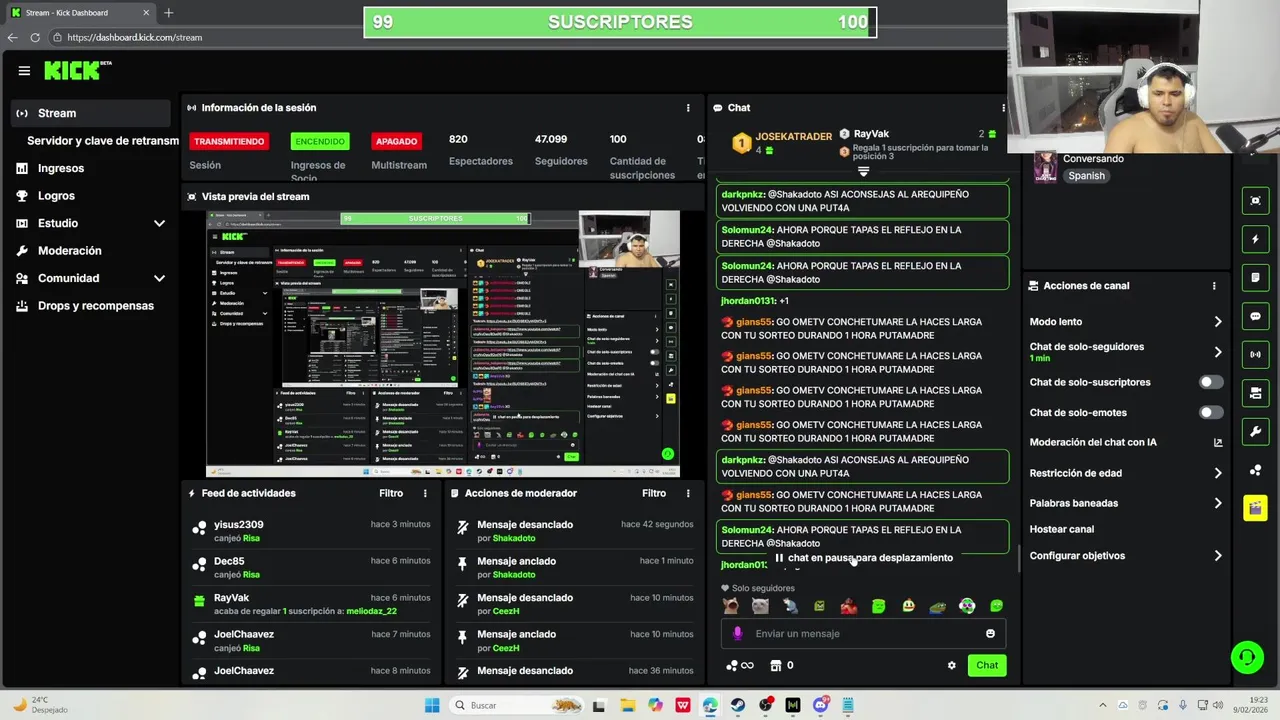
Task: Click the shop icon showing 0
Action: point(781,665)
